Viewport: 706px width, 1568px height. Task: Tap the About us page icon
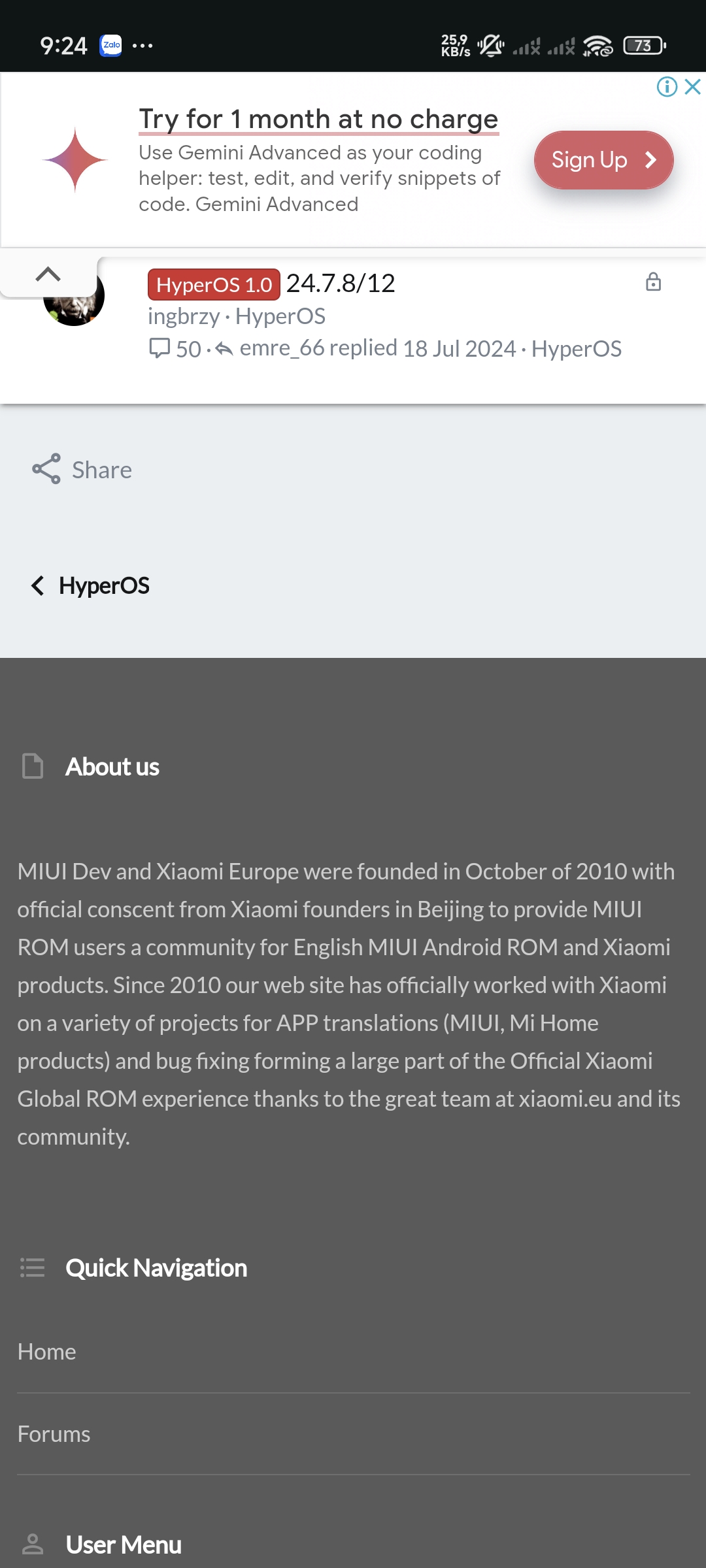point(33,766)
